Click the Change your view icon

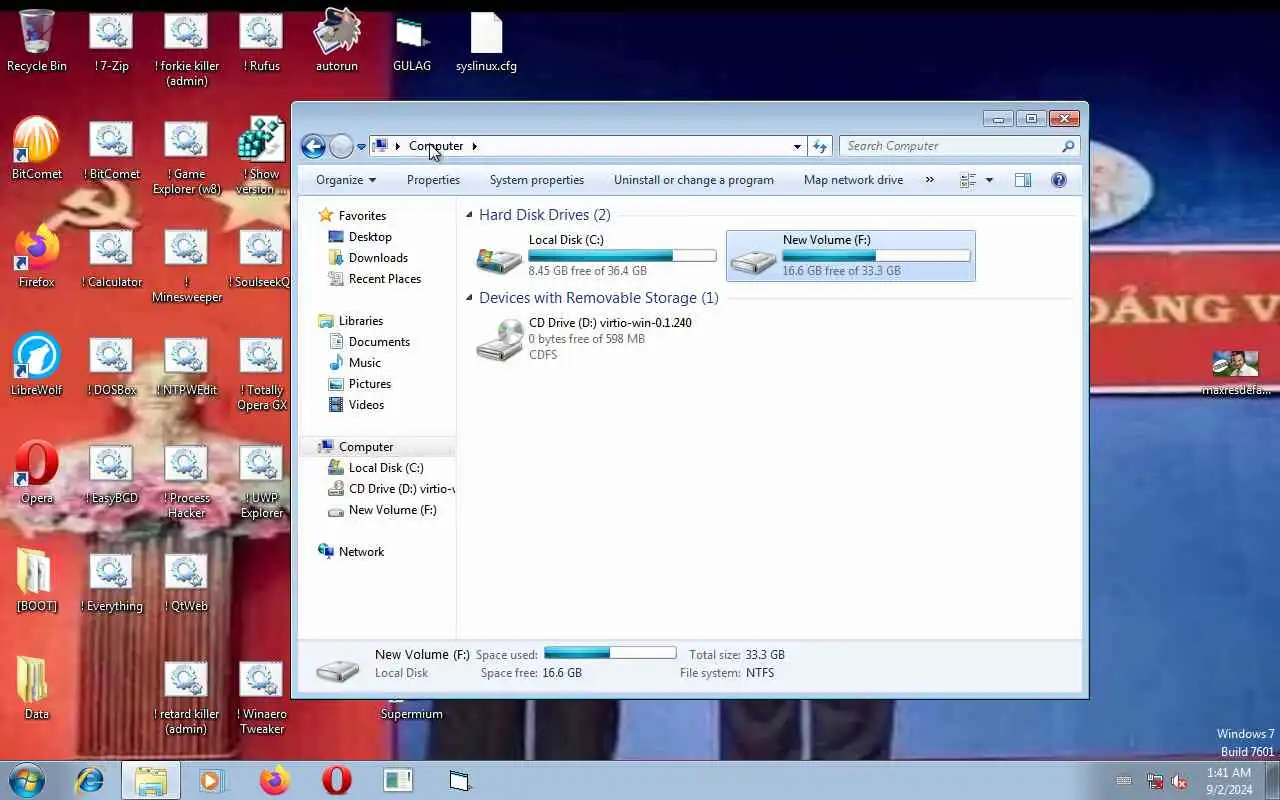[x=967, y=180]
